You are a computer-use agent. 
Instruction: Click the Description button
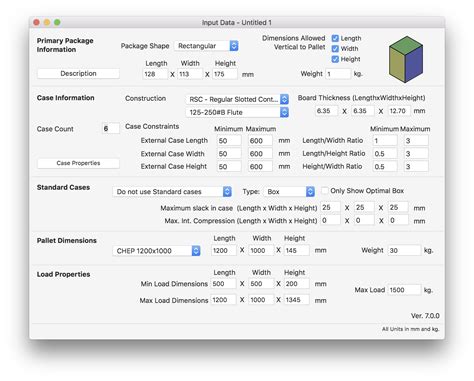pyautogui.click(x=78, y=73)
